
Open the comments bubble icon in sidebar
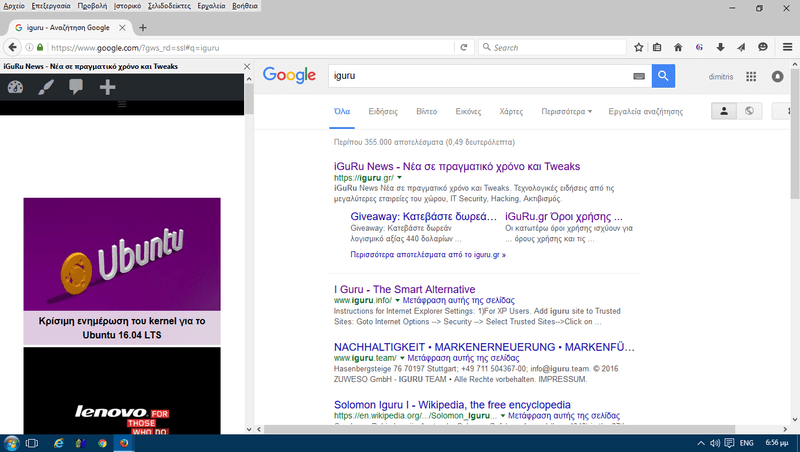point(76,87)
